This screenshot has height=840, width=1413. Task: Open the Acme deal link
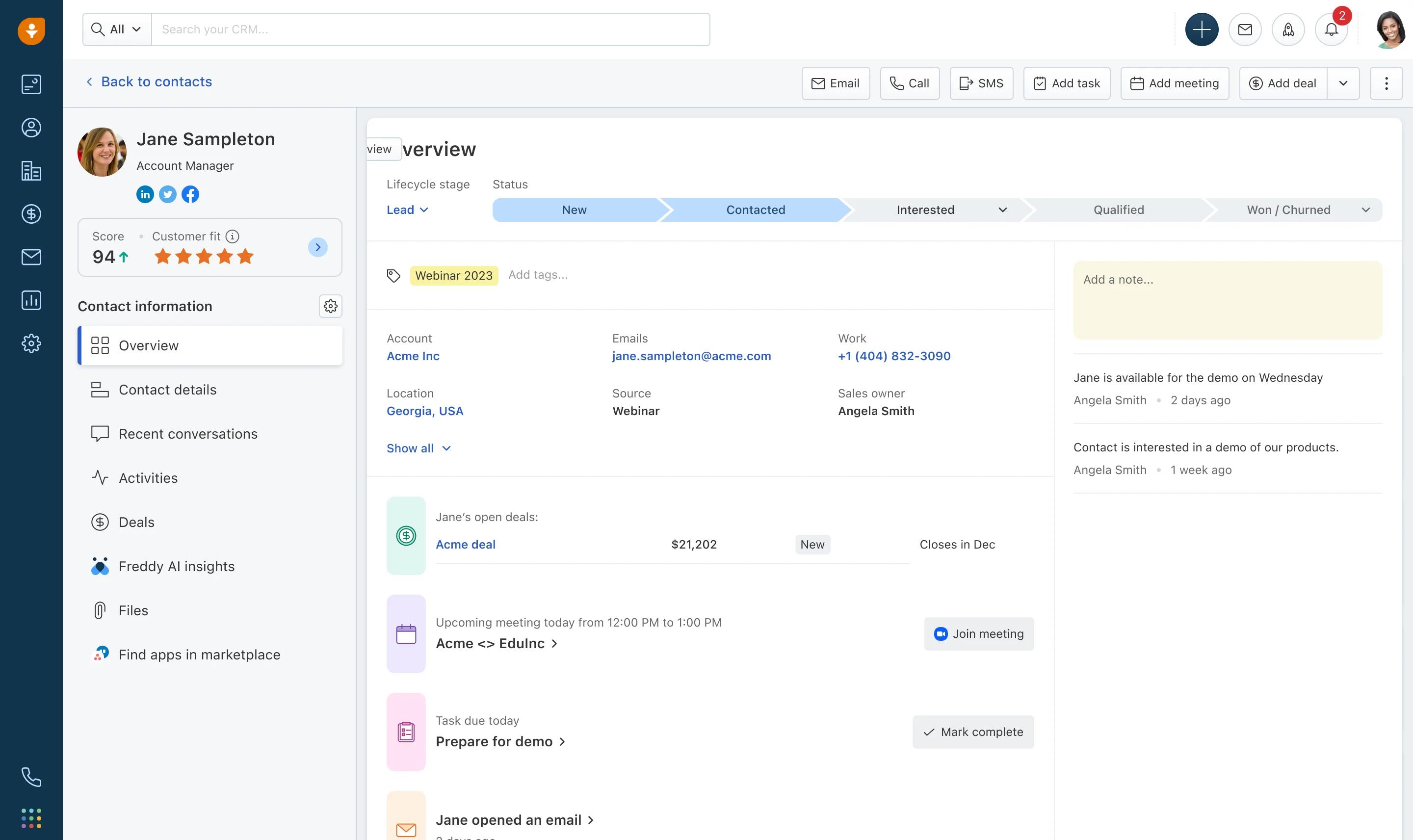(x=465, y=545)
